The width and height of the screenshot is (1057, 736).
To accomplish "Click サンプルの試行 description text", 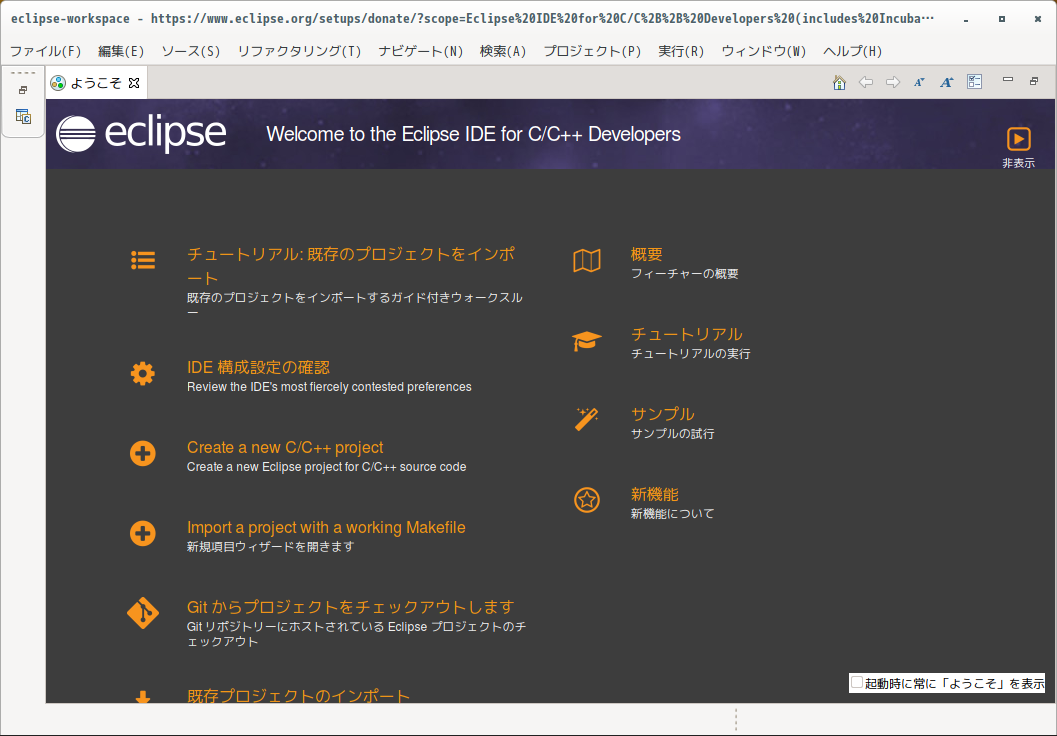I will pyautogui.click(x=673, y=434).
